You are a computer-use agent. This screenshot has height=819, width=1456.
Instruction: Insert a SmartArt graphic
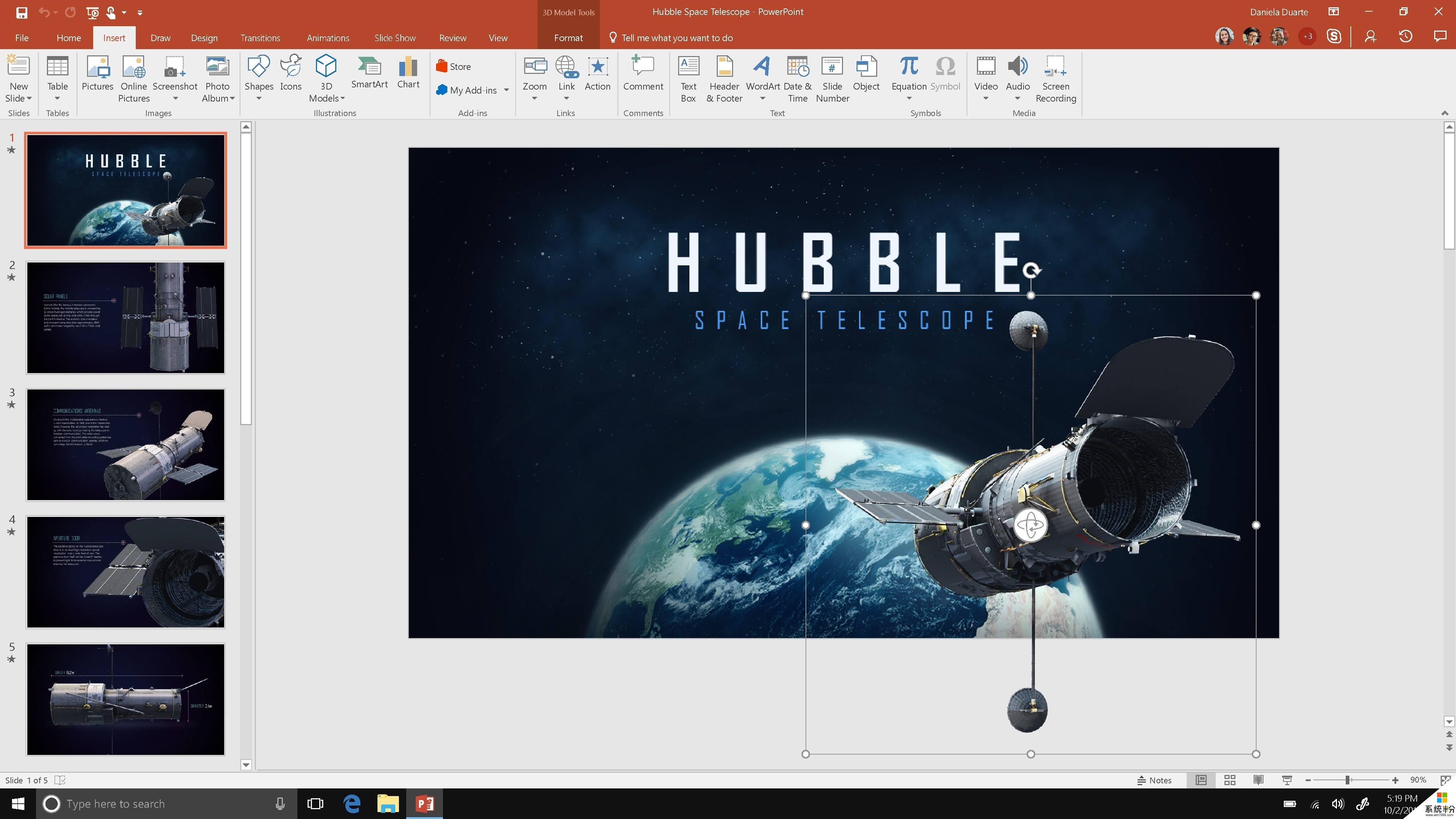[x=369, y=73]
